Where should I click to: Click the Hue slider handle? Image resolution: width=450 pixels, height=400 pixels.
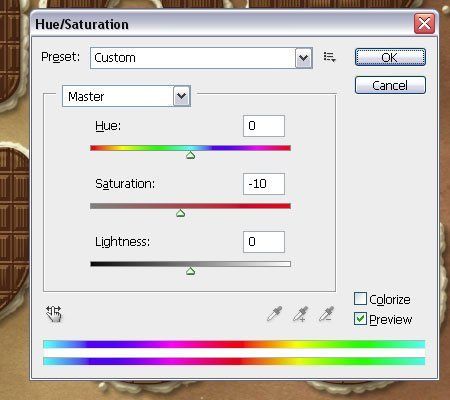coord(190,155)
